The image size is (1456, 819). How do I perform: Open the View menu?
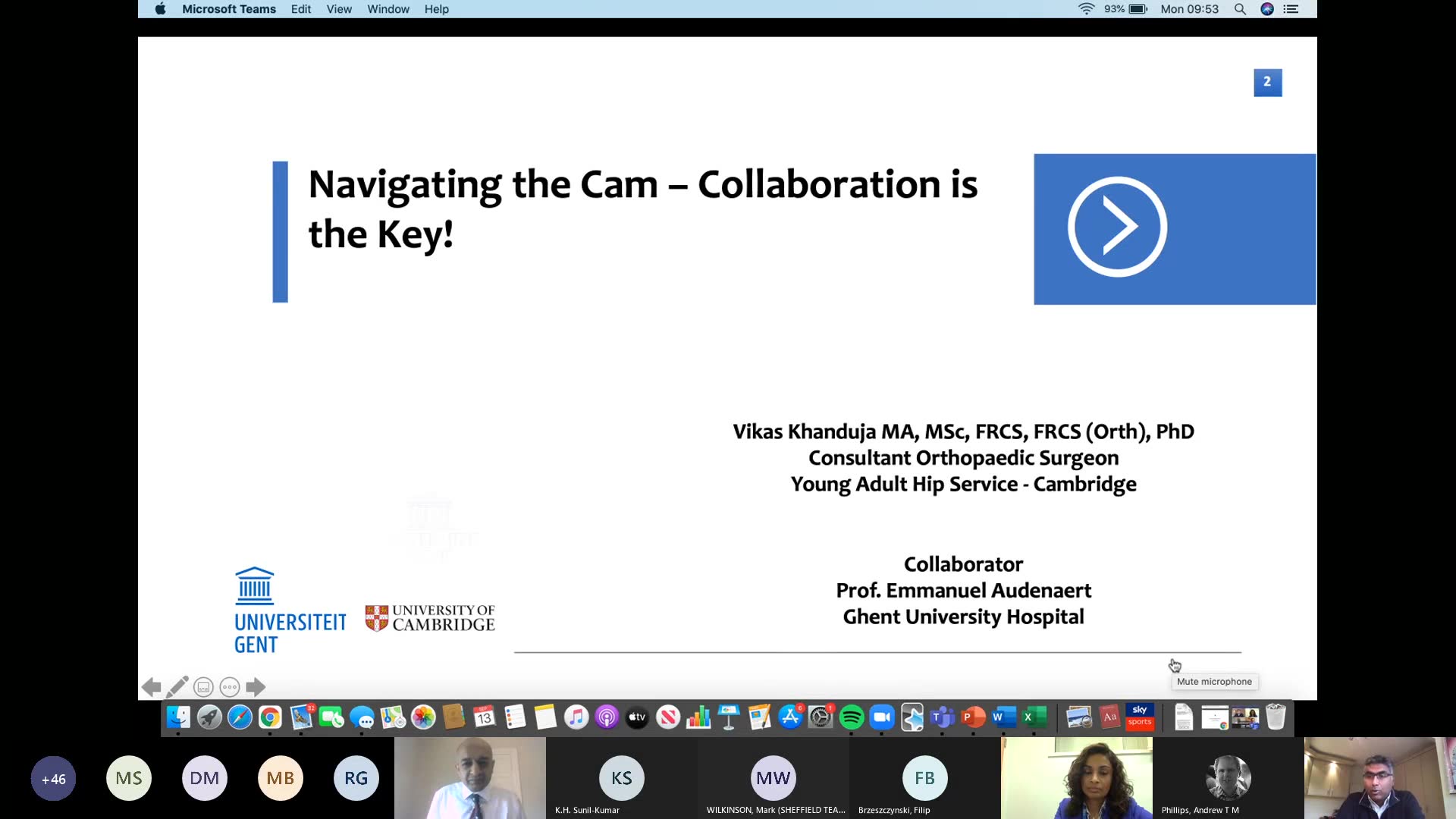(x=338, y=9)
